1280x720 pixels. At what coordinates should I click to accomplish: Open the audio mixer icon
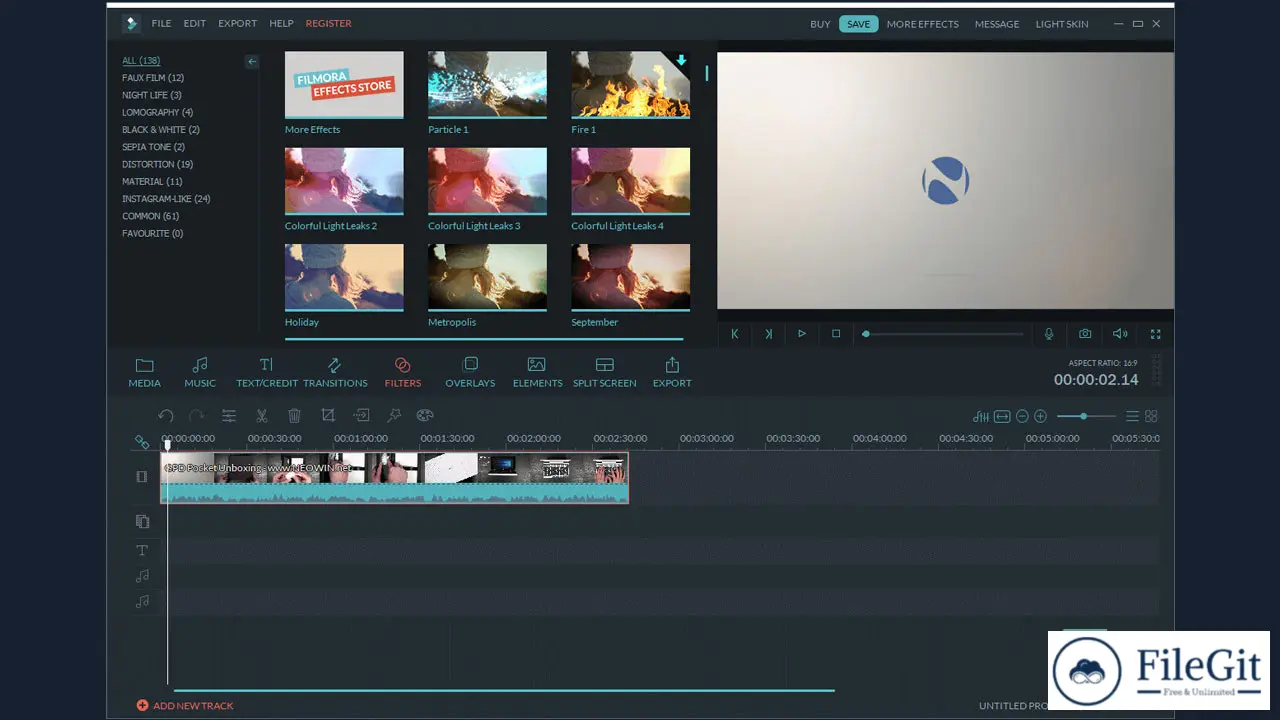point(981,416)
